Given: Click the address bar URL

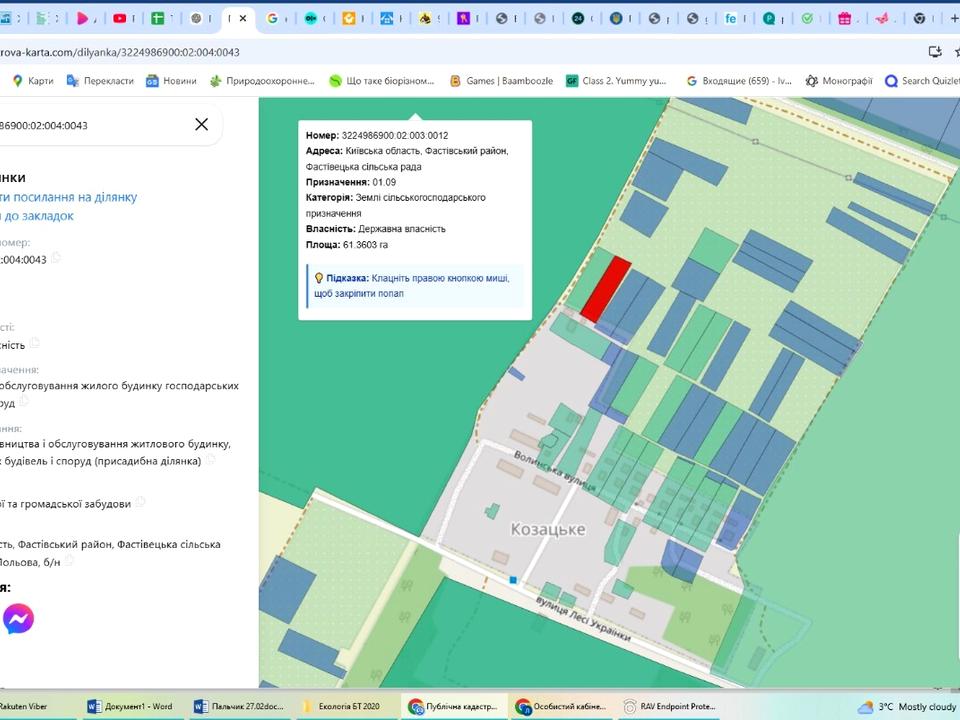Looking at the screenshot, I should point(120,52).
